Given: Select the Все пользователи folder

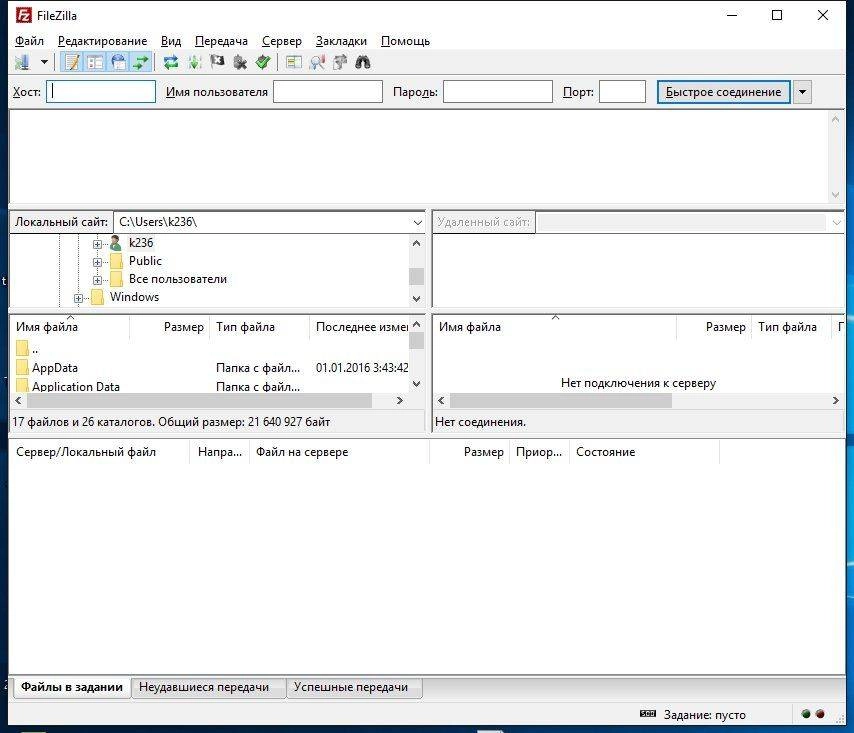Looking at the screenshot, I should tap(178, 279).
